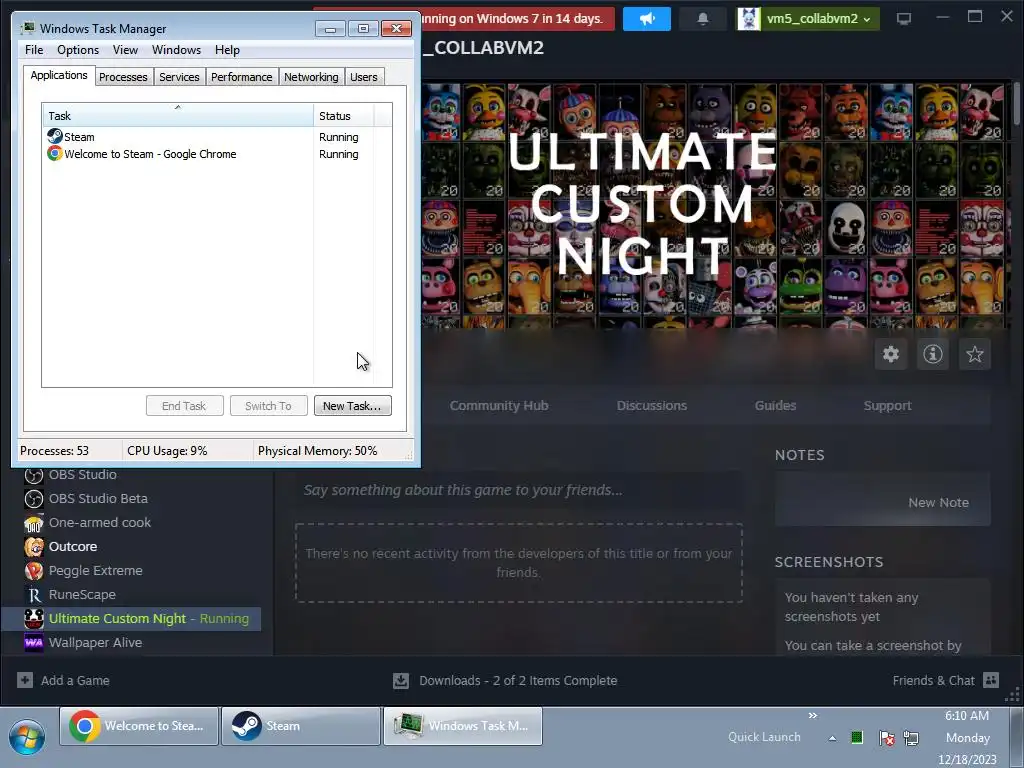
Task: Open Task Manager Help menu
Action: (227, 50)
